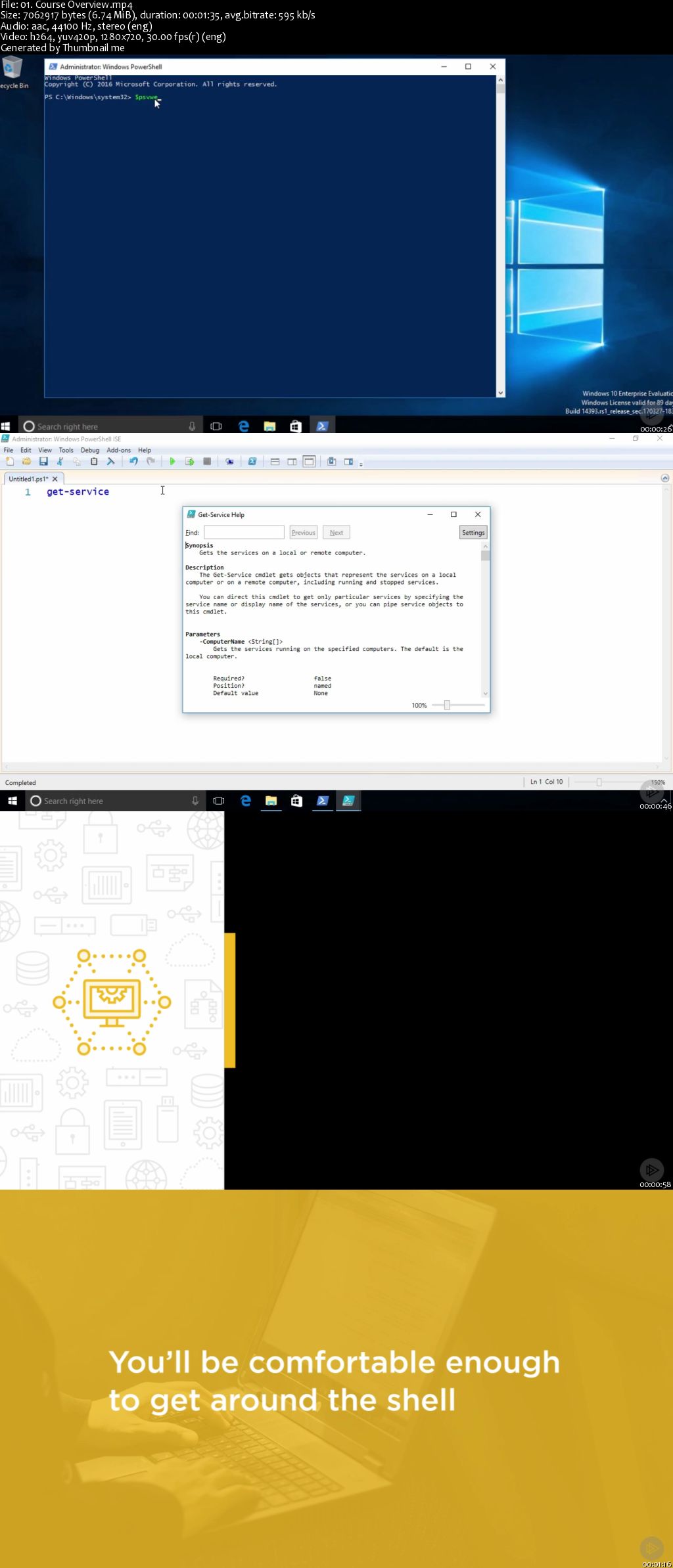Viewport: 673px width, 1568px height.
Task: Click the Clear Console Pane icon in ISE
Action: [x=110, y=462]
